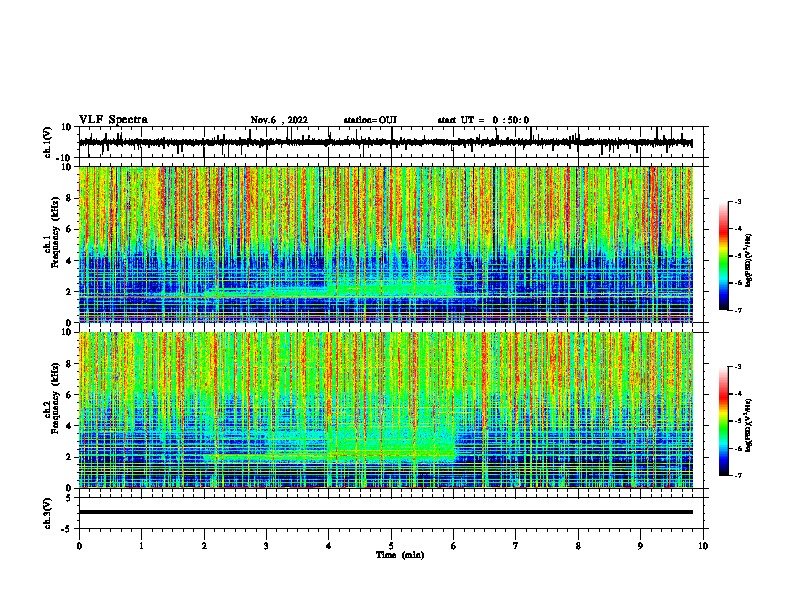Click the ch.1 color bar log(PSD) unit label

click(749, 261)
